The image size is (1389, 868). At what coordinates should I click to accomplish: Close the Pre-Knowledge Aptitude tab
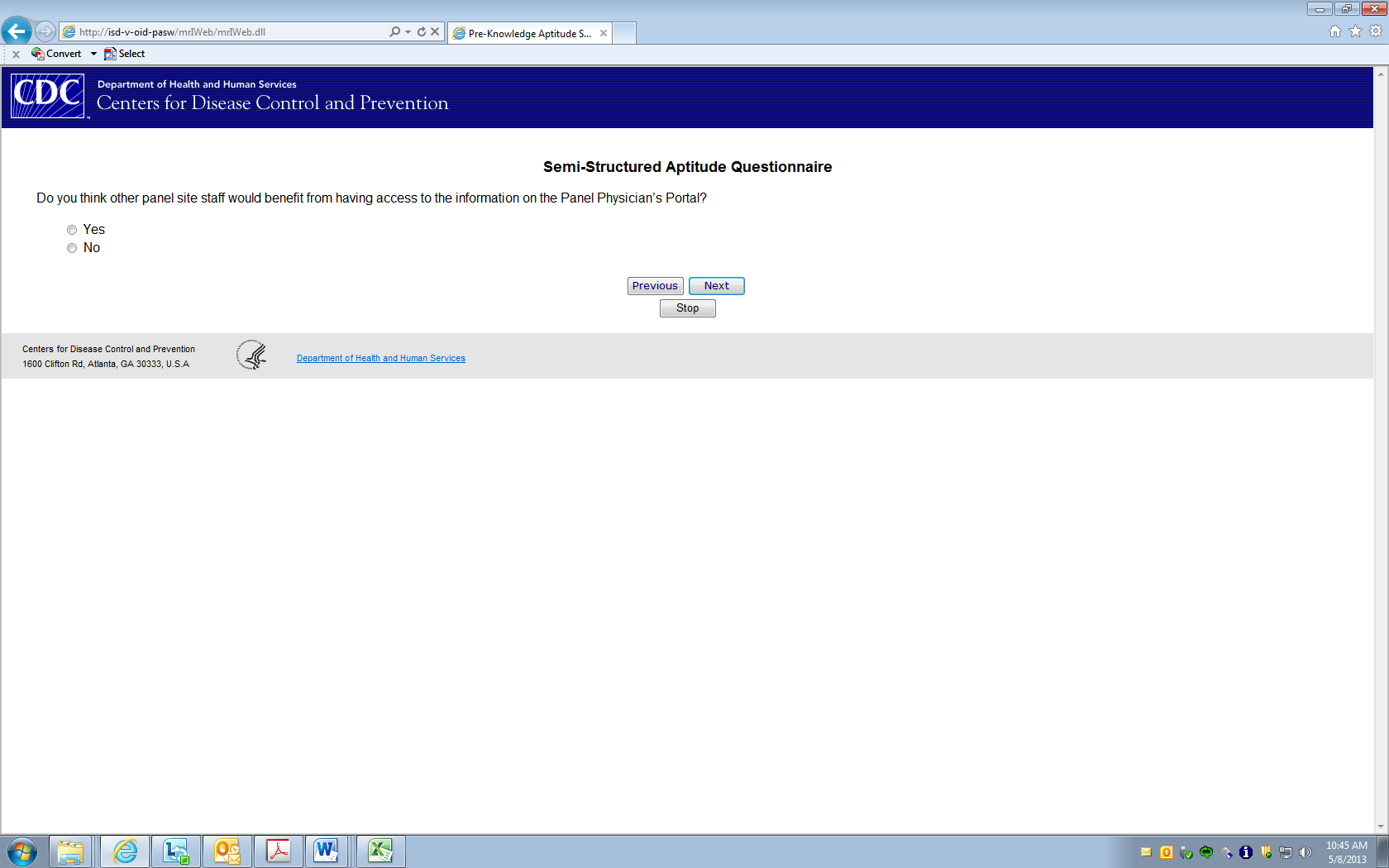click(604, 33)
